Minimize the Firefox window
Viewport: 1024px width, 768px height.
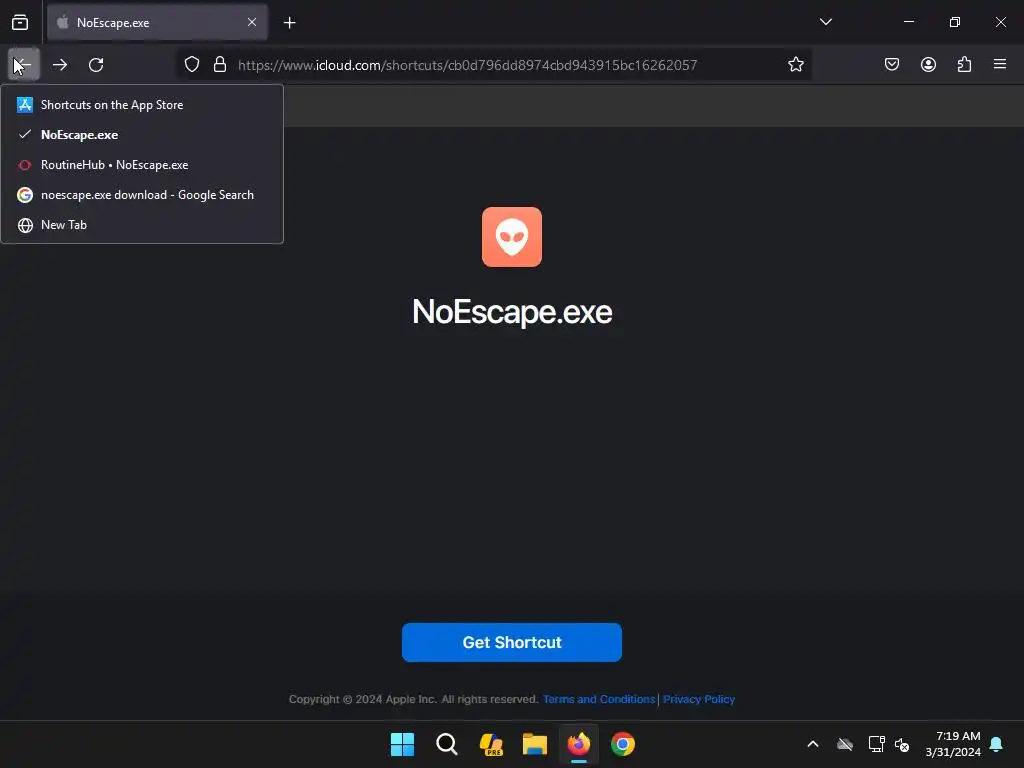coord(908,22)
